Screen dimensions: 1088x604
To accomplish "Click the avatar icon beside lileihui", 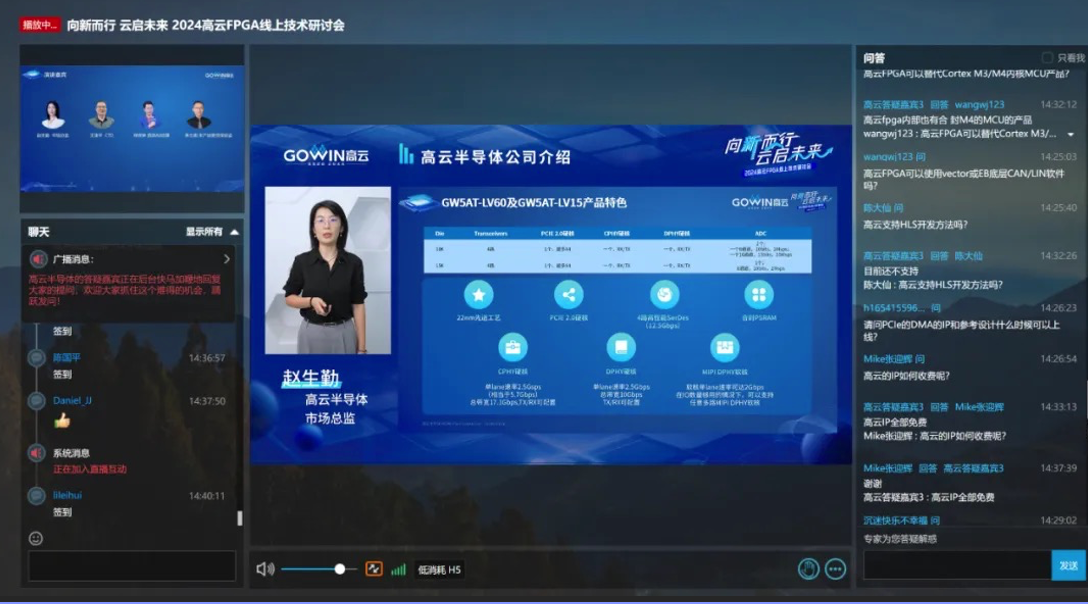I will point(37,496).
